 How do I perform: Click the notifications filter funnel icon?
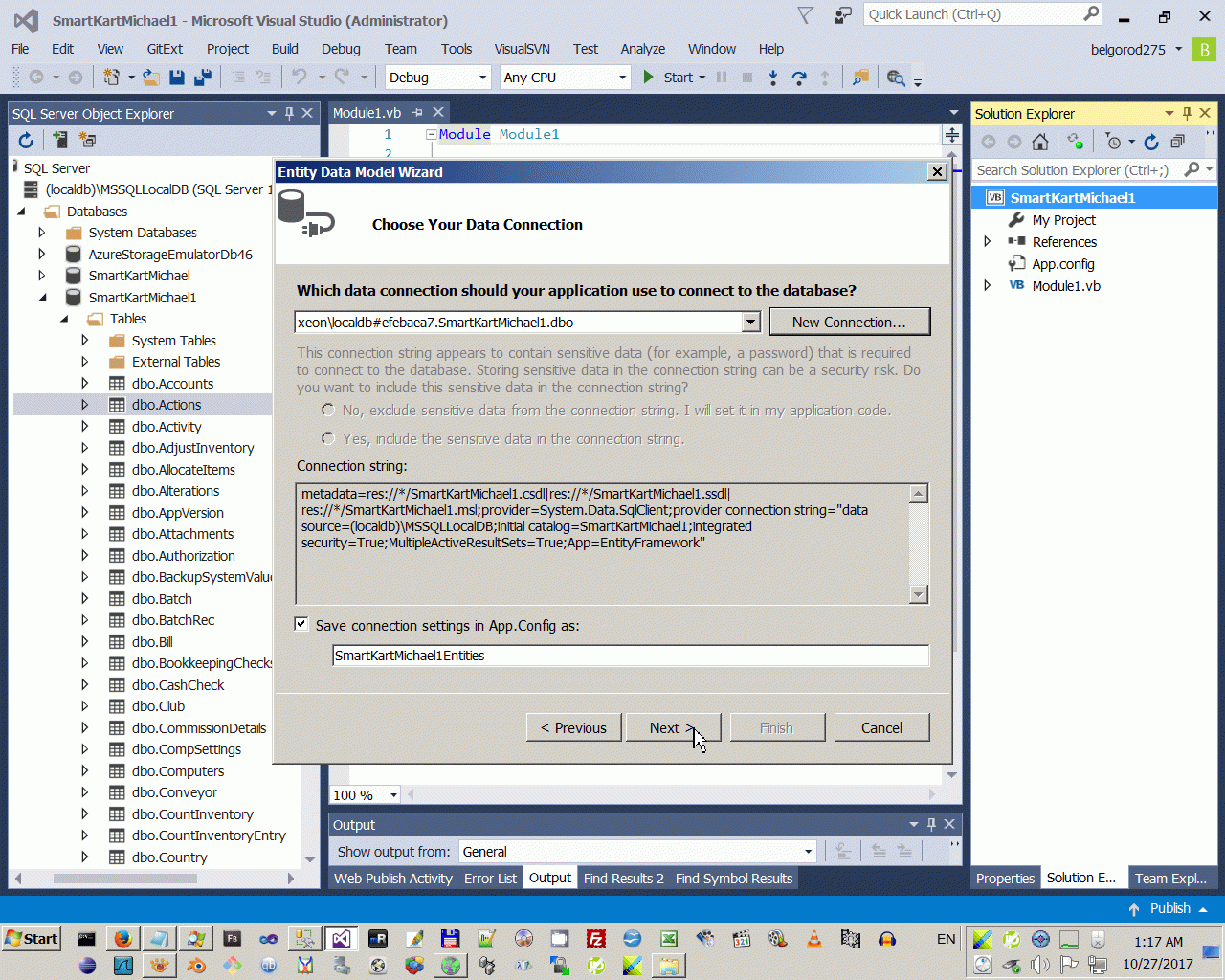(x=806, y=15)
